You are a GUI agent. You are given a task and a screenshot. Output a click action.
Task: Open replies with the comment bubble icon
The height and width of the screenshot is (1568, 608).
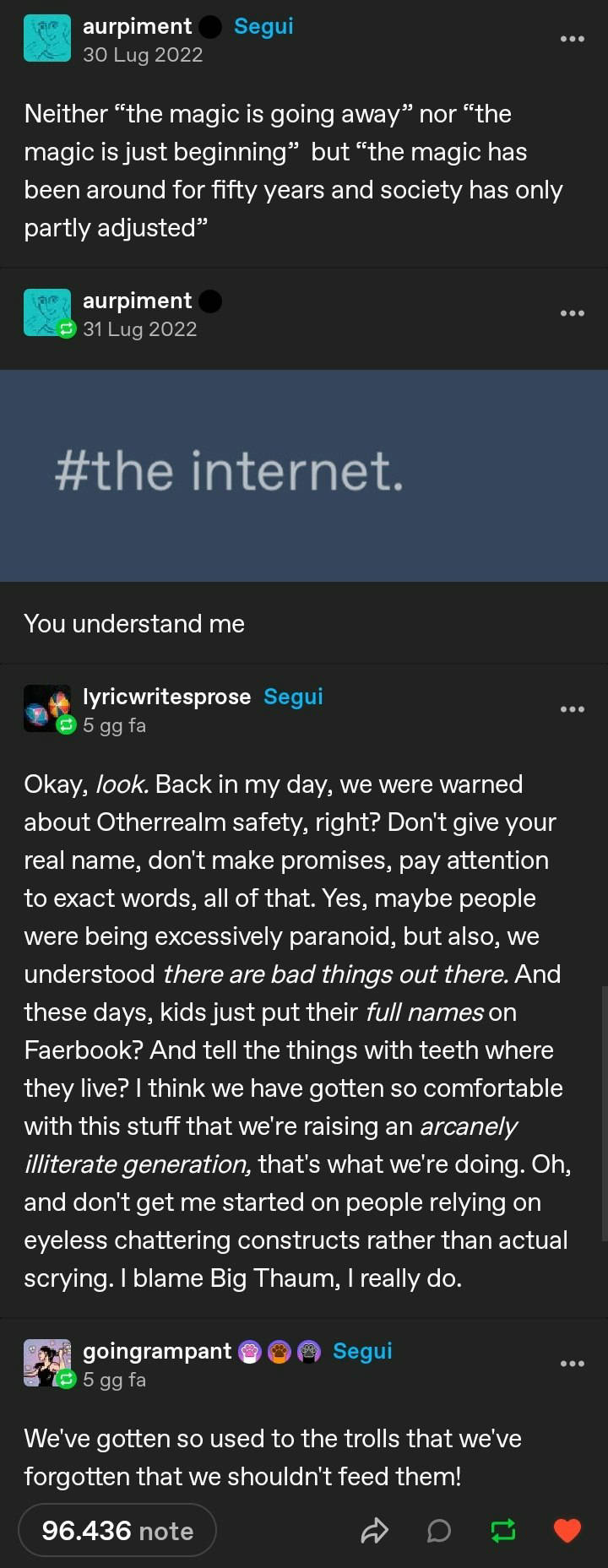pyautogui.click(x=438, y=1531)
